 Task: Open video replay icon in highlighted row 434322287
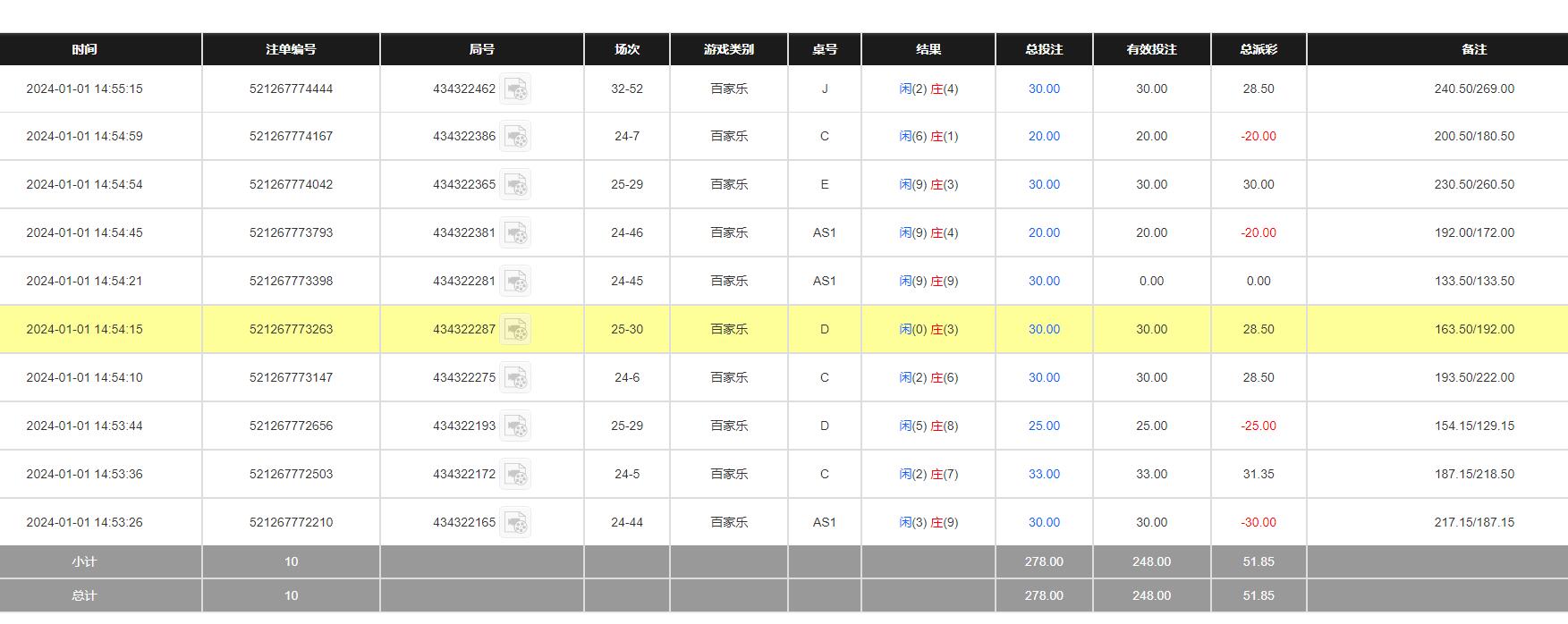tap(515, 330)
